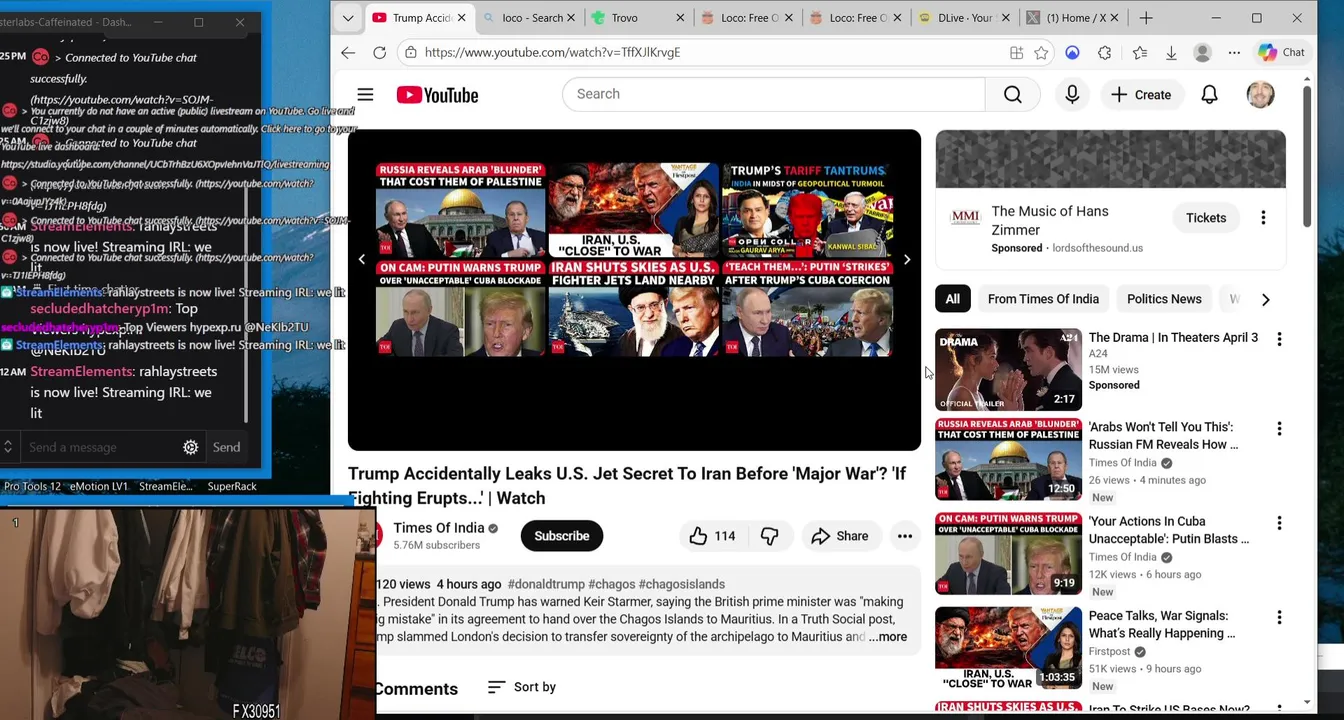Add this page to favorites star
This screenshot has width=1344, height=720.
1041,52
